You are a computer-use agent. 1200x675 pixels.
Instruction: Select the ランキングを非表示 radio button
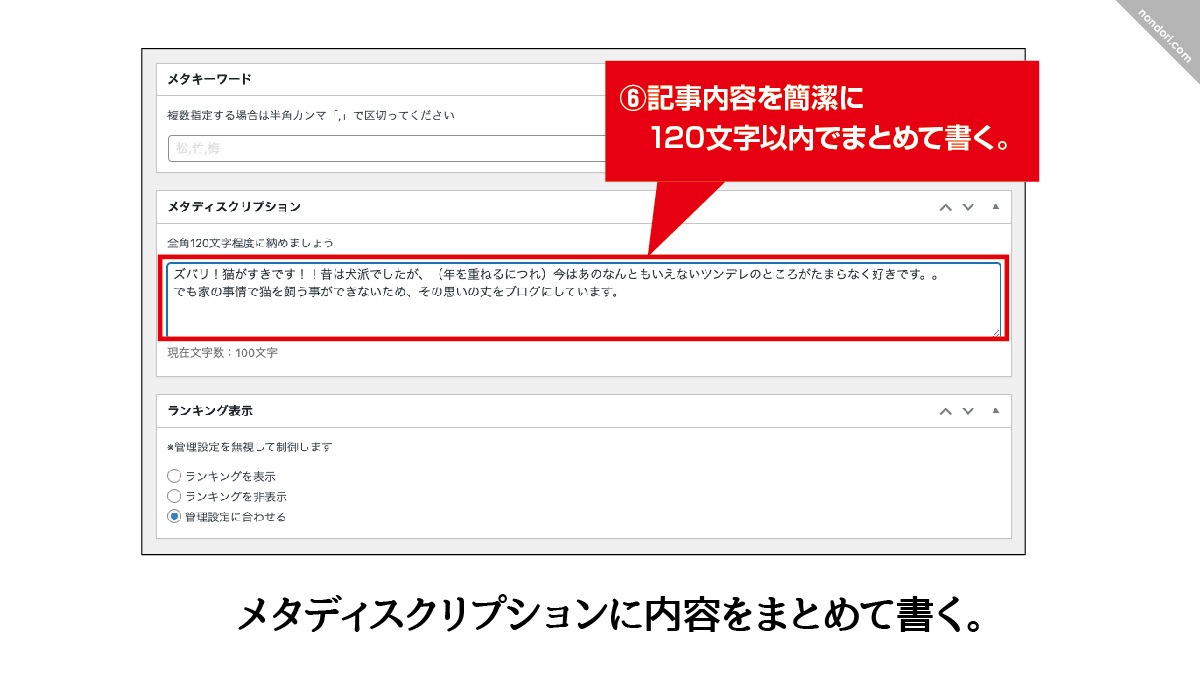pos(174,496)
